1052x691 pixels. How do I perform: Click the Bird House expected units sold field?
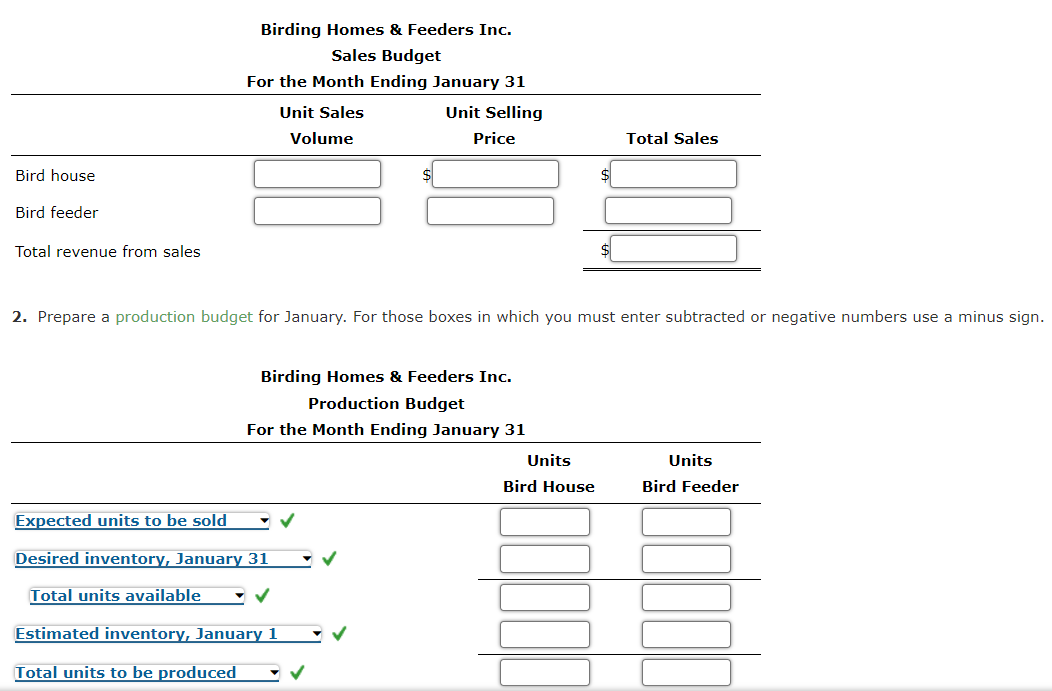coord(544,521)
